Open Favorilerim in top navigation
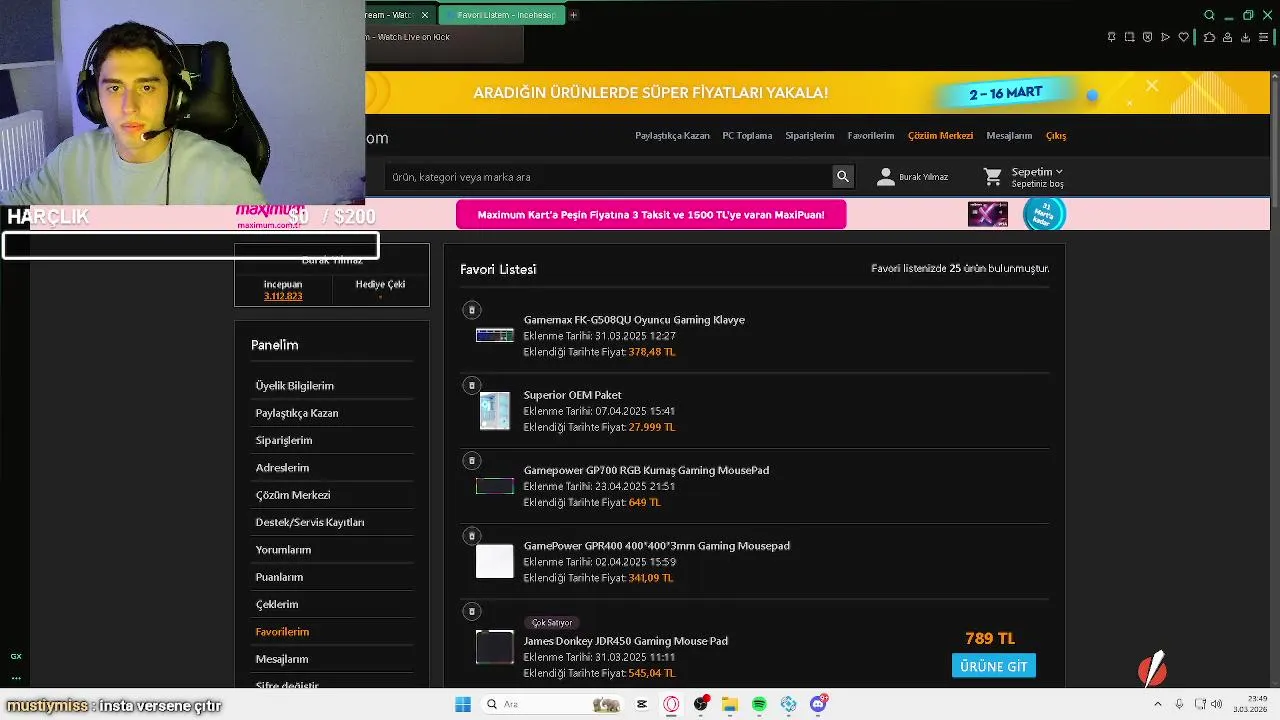The height and width of the screenshot is (720, 1280). (x=871, y=136)
